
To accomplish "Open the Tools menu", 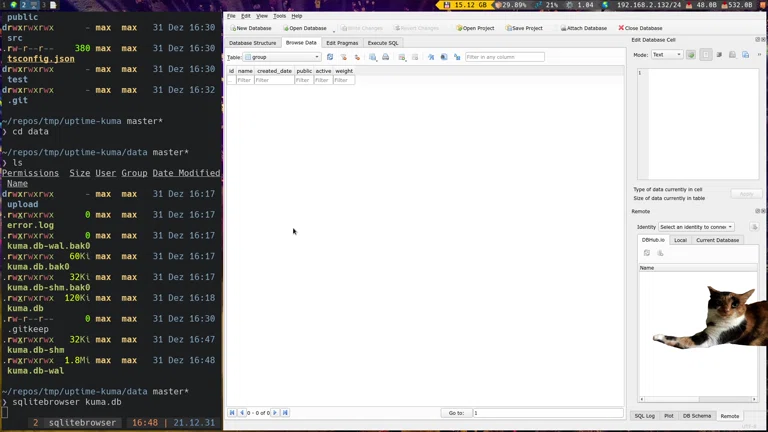I will [279, 16].
